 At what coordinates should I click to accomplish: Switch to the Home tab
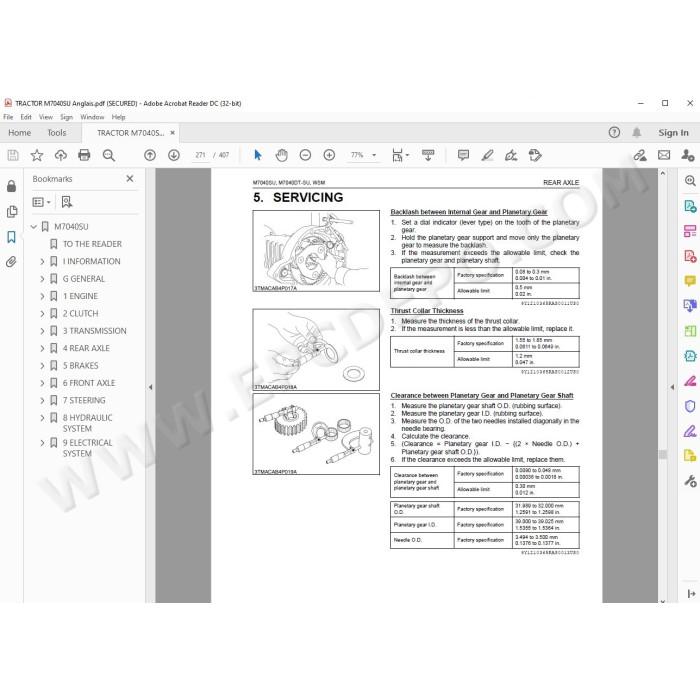[x=19, y=133]
